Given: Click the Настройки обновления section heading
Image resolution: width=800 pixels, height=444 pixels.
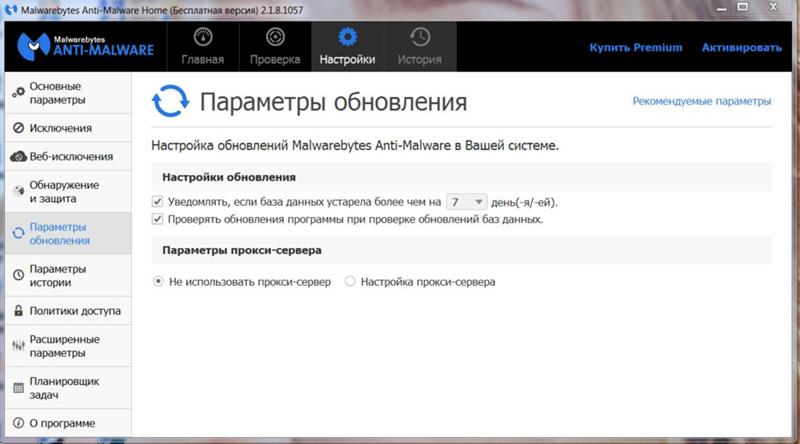Looking at the screenshot, I should click(229, 177).
